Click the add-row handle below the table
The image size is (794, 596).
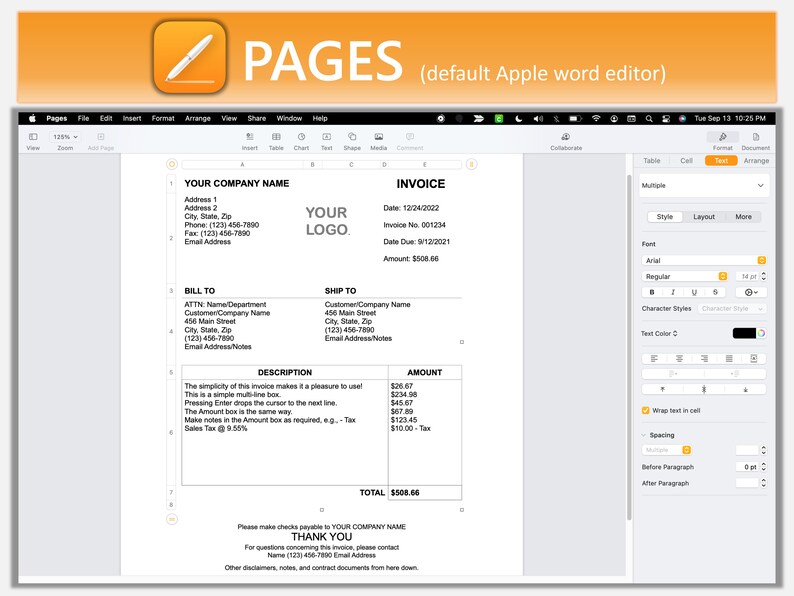coord(172,519)
